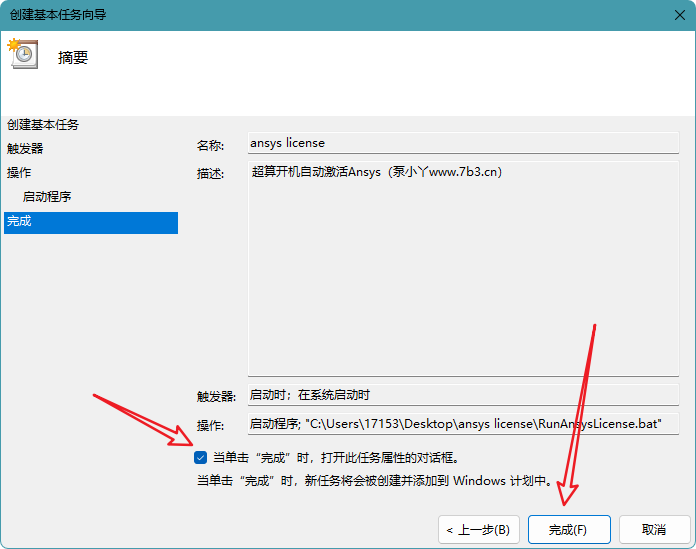Image resolution: width=696 pixels, height=549 pixels.
Task: Click the 完成(F) finish button
Action: [569, 529]
